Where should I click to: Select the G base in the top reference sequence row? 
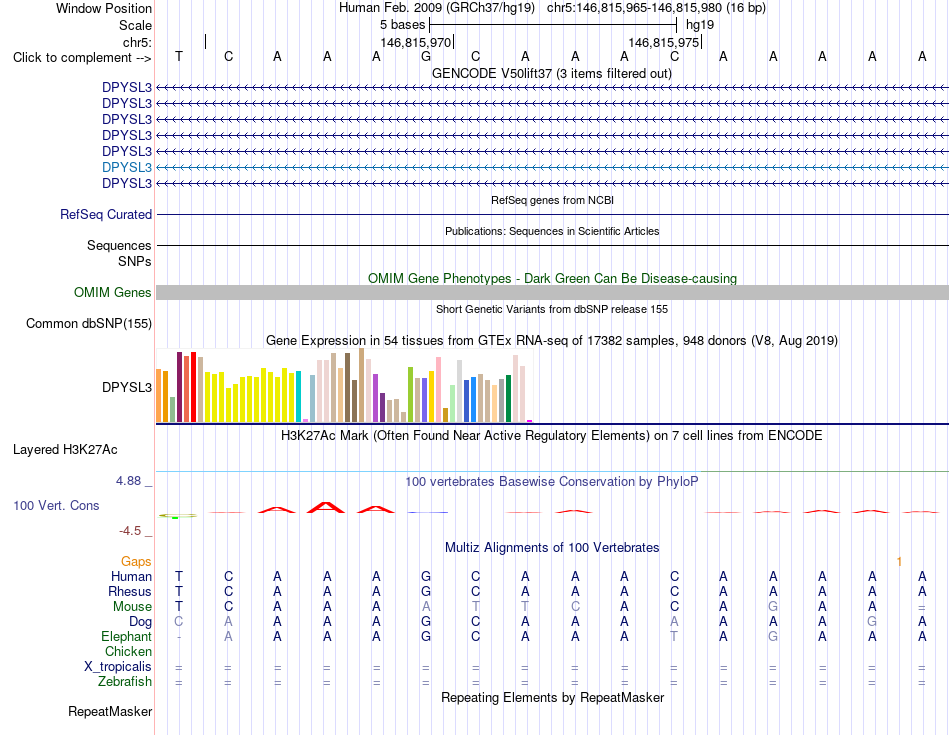[x=426, y=56]
